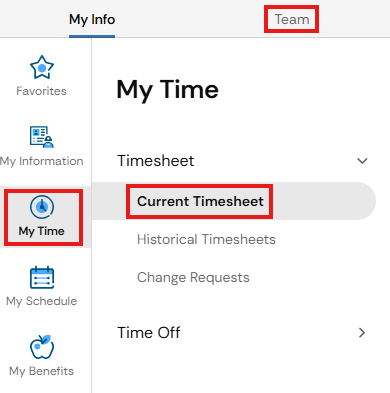Click the Timesheet section header text
This screenshot has width=390, height=393.
click(156, 161)
